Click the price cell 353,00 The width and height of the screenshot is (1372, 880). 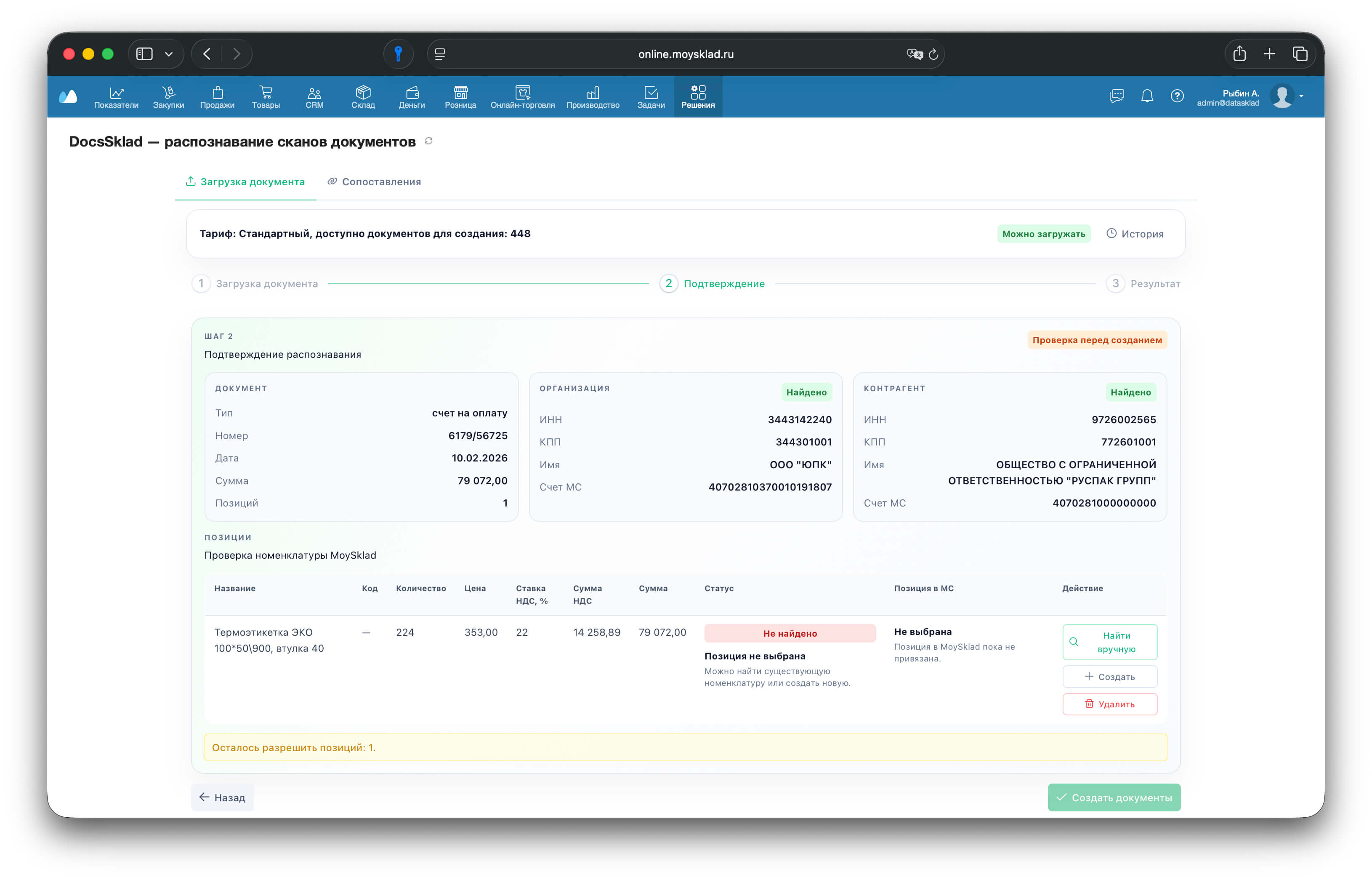[481, 632]
